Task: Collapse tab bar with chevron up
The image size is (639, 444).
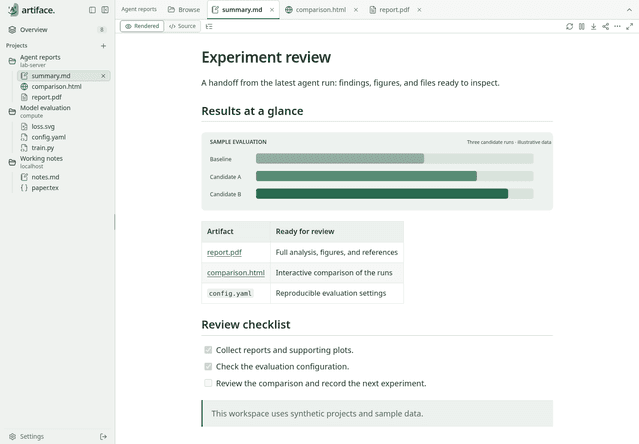Action: (x=629, y=10)
